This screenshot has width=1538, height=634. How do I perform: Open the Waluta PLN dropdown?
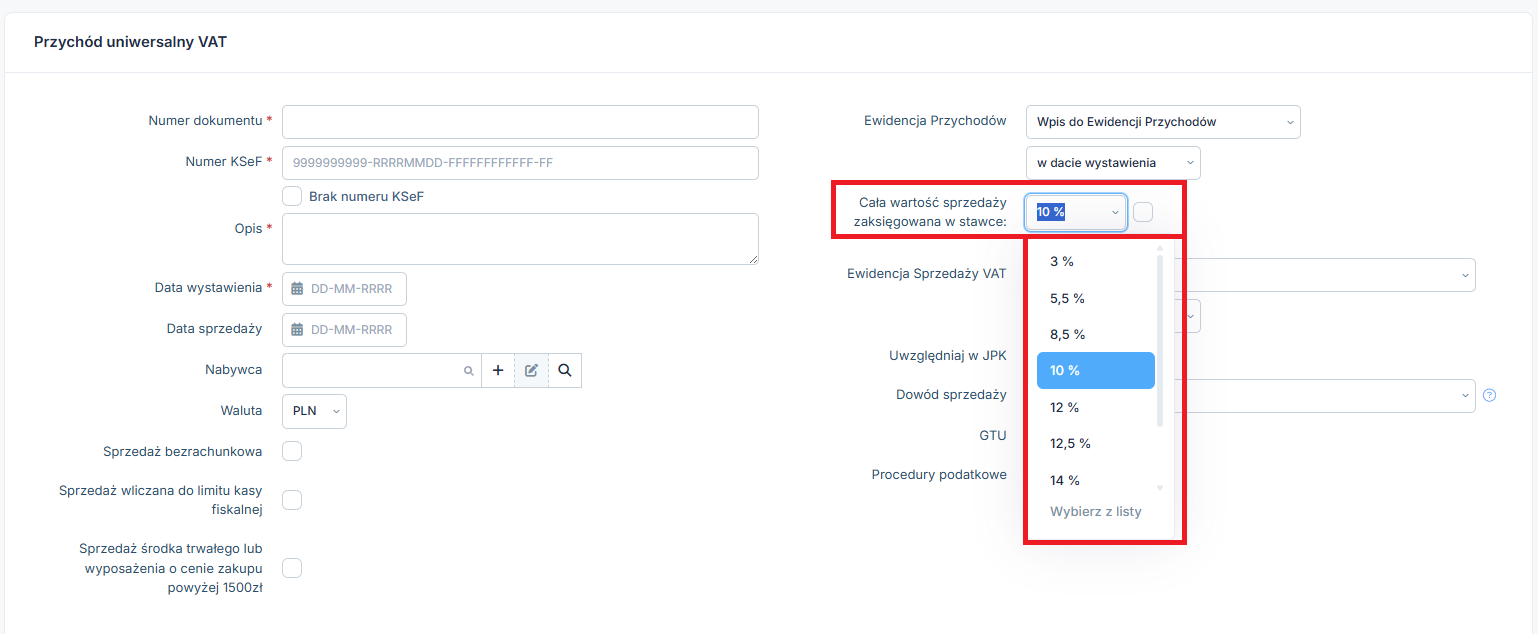pos(315,411)
